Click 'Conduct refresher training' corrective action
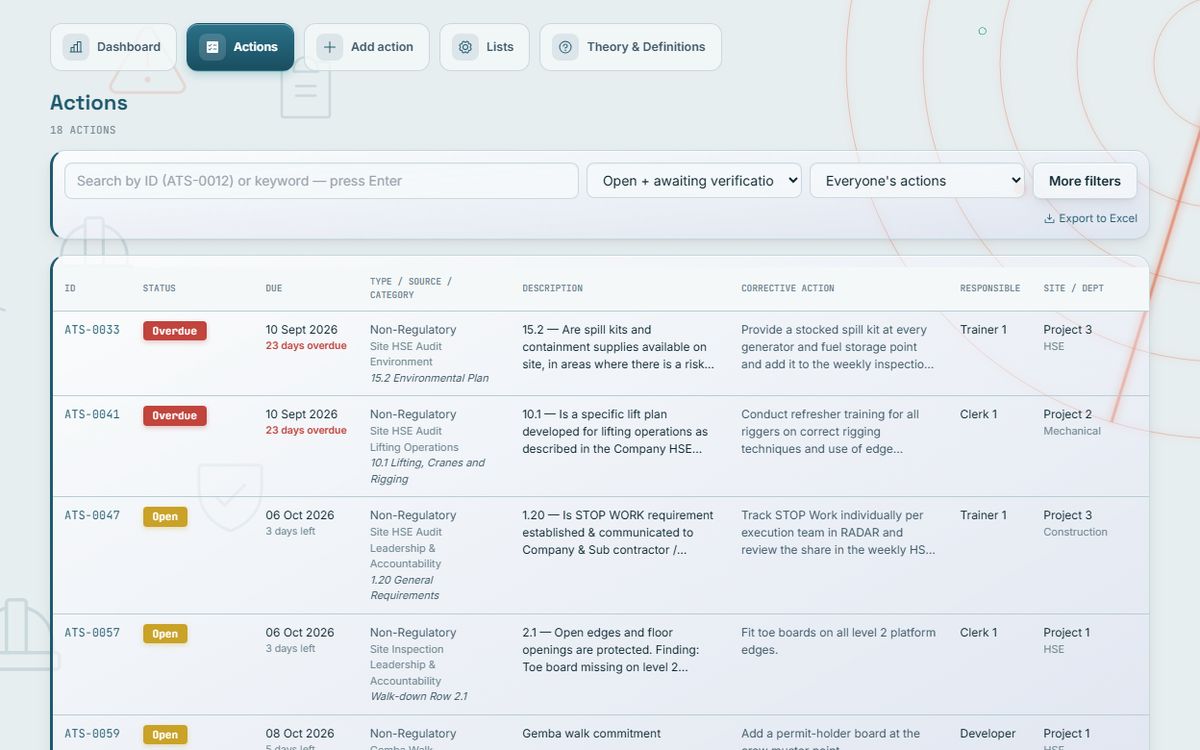Viewport: 1200px width, 750px height. click(x=830, y=432)
